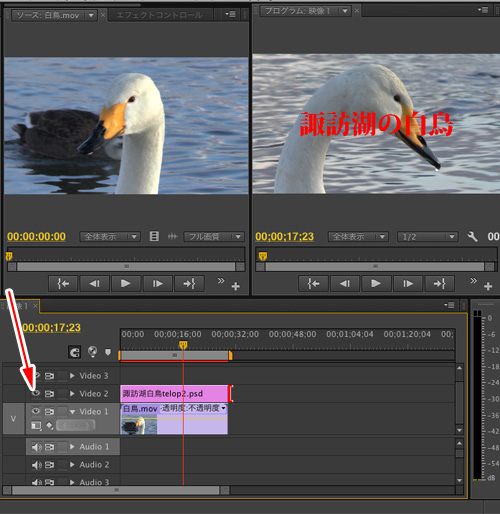Open Program monitor button editor plus icon

pyautogui.click(x=488, y=286)
